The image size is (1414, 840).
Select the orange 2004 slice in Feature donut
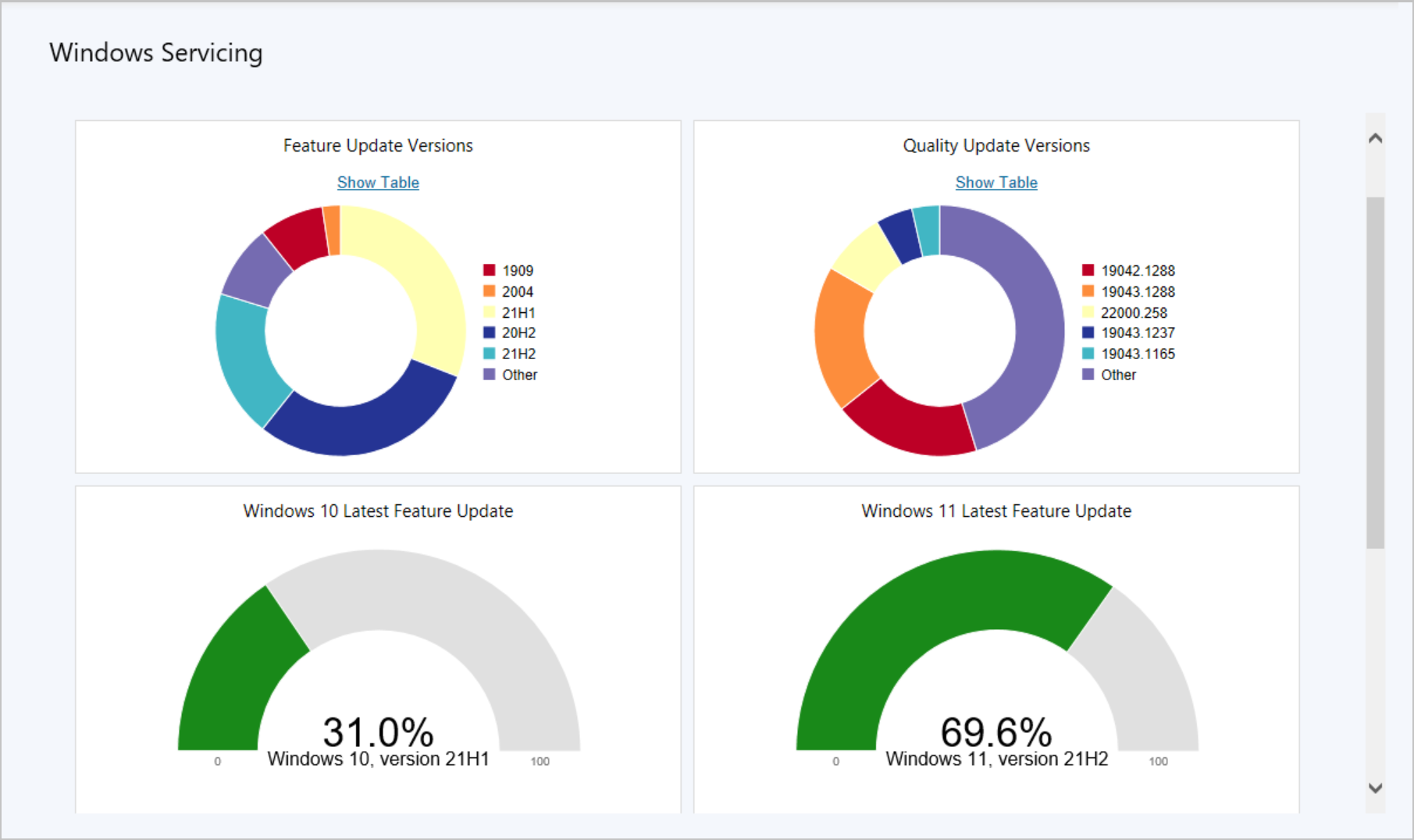pos(332,230)
